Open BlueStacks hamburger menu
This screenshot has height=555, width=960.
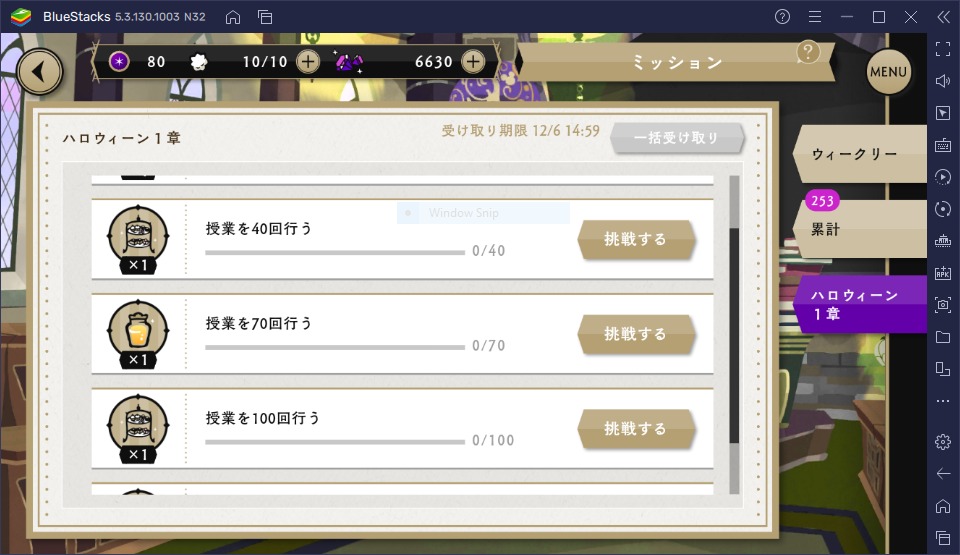(x=815, y=17)
